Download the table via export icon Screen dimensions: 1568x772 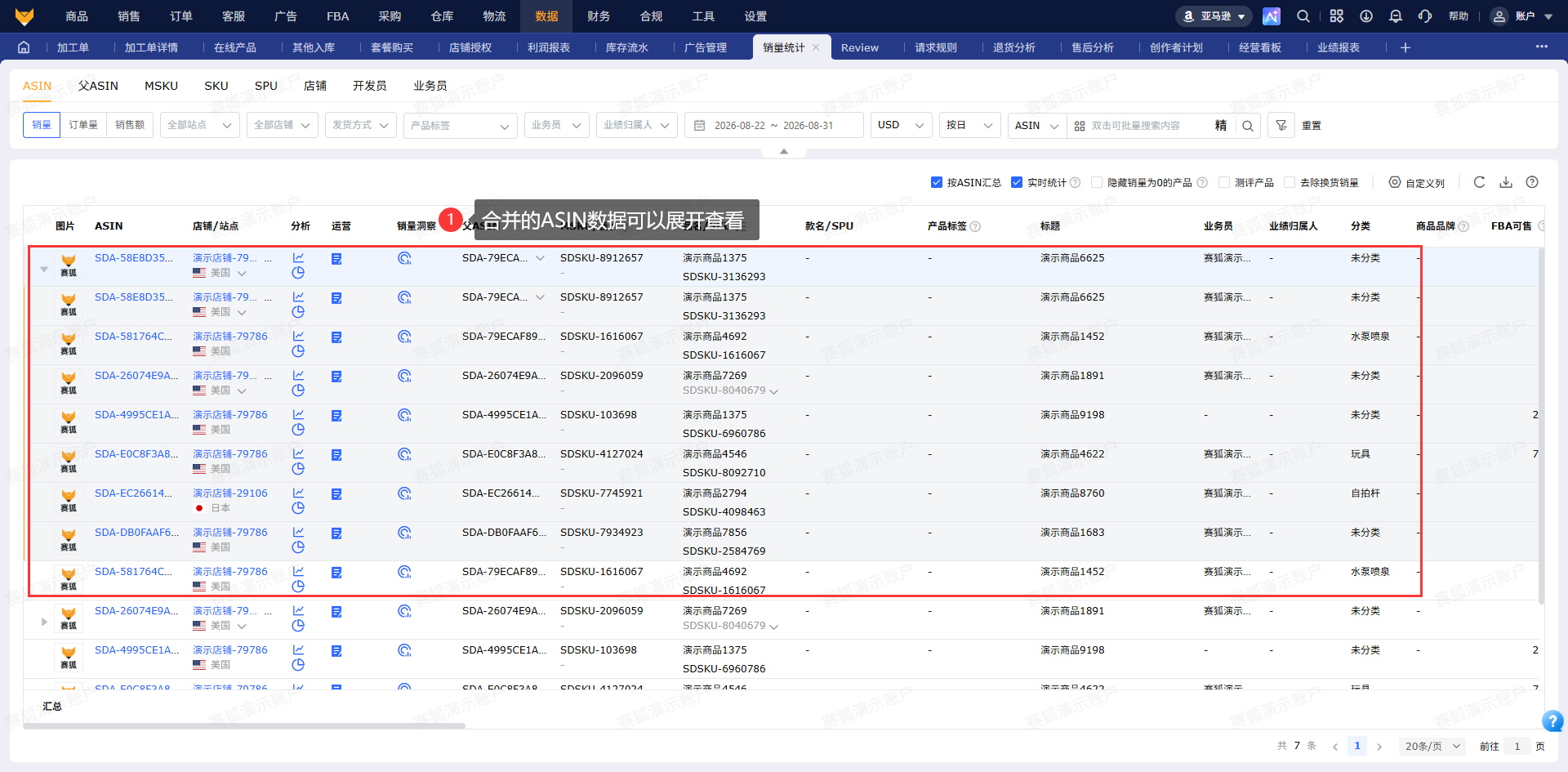[1506, 182]
